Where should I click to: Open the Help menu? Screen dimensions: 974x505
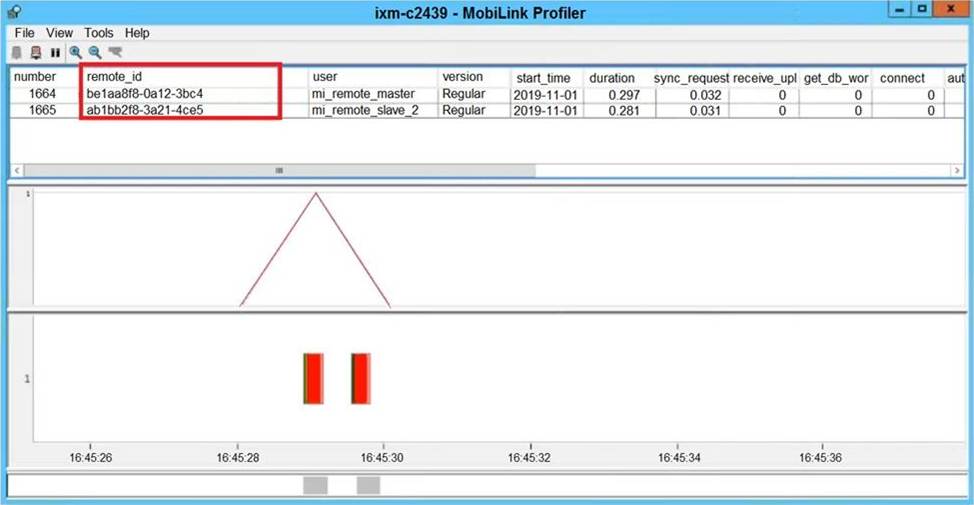tap(137, 33)
